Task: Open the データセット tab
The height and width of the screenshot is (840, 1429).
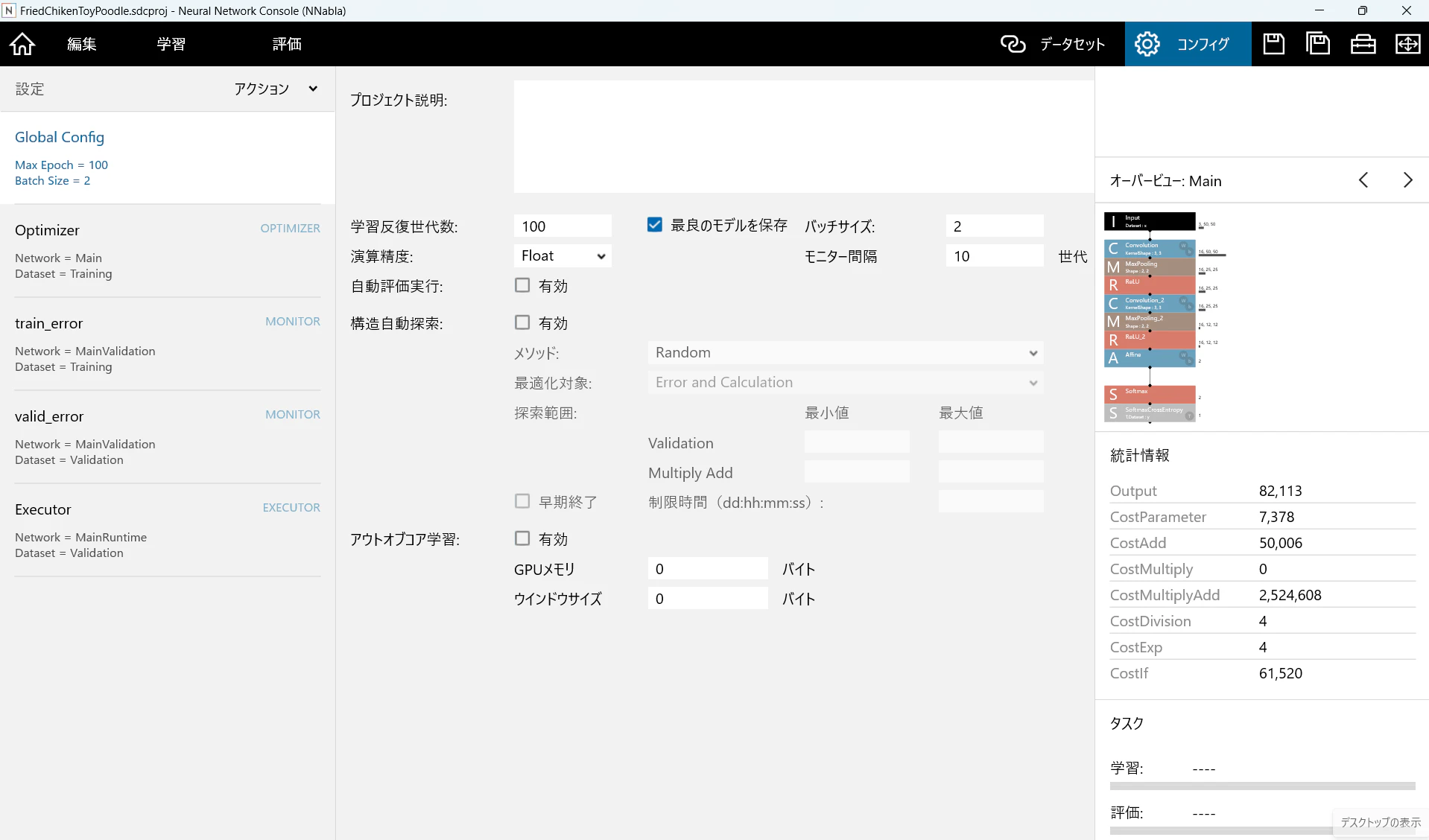Action: pyautogui.click(x=1053, y=44)
